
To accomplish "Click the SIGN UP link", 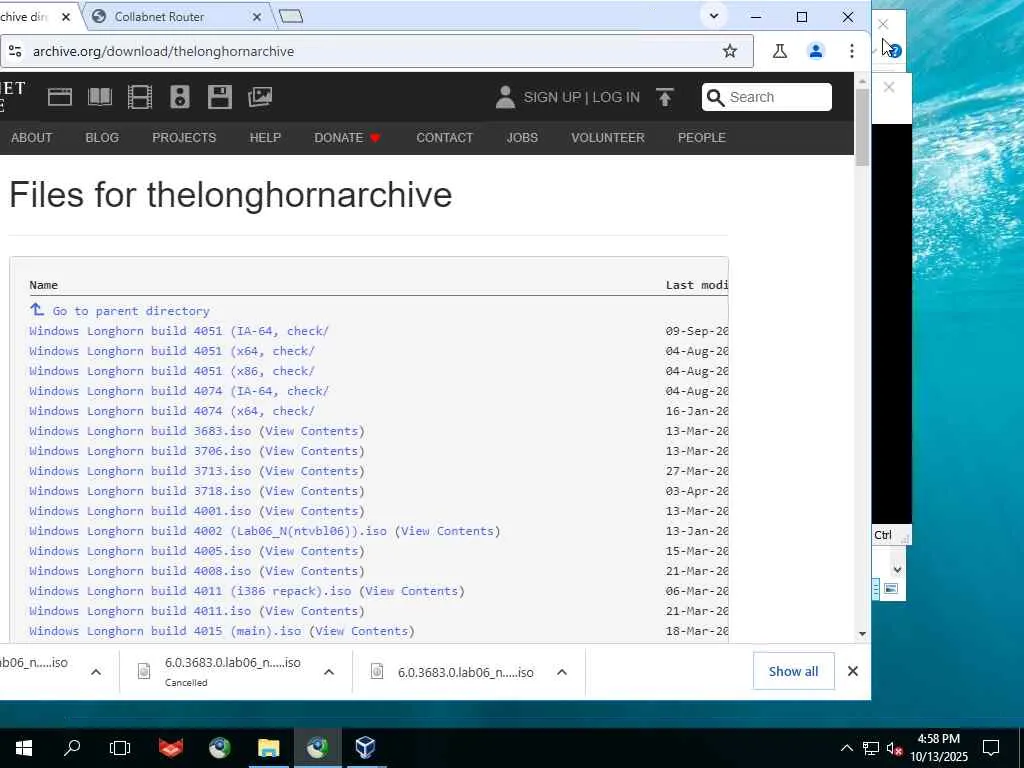I will 552,97.
